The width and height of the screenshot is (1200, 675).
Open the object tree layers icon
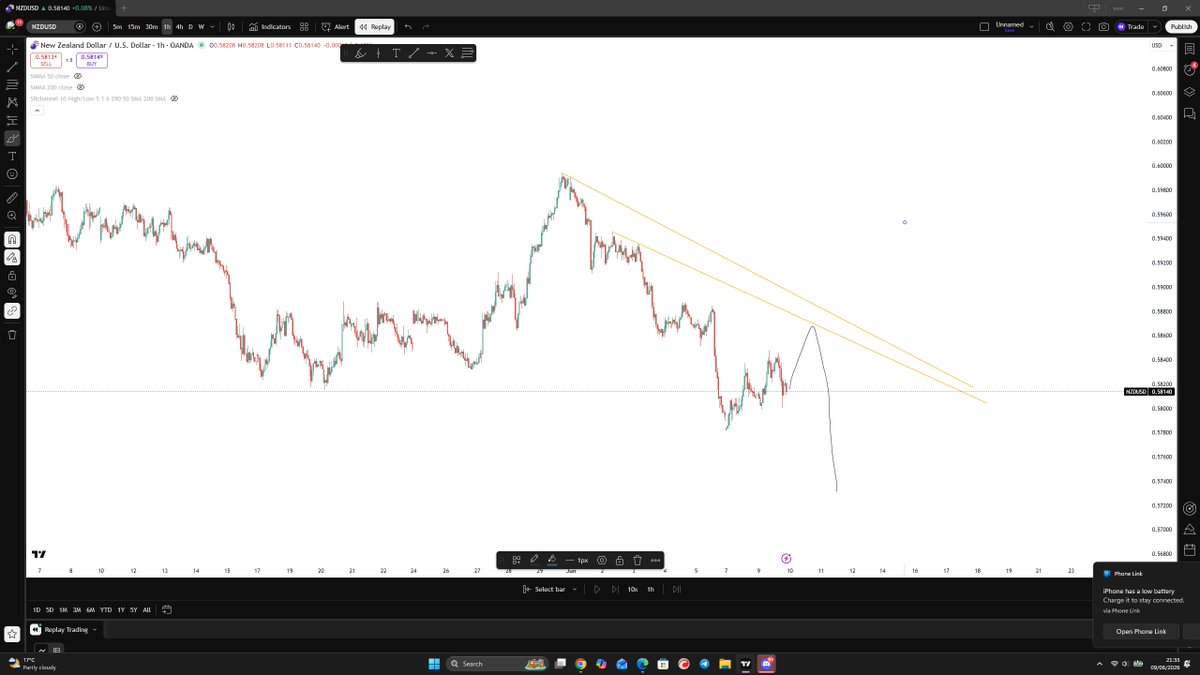pyautogui.click(x=1189, y=92)
